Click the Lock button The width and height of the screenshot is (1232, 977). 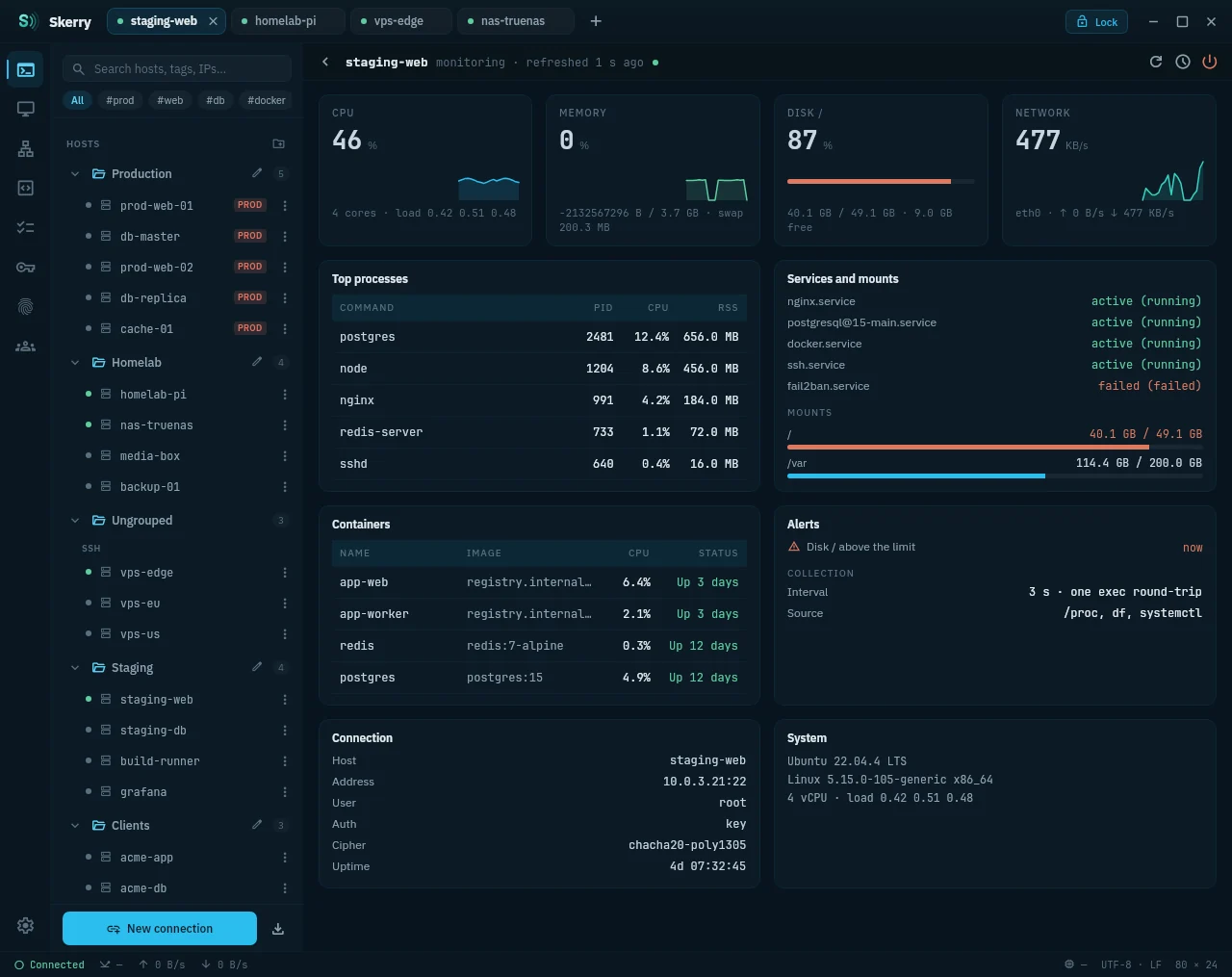click(1096, 21)
